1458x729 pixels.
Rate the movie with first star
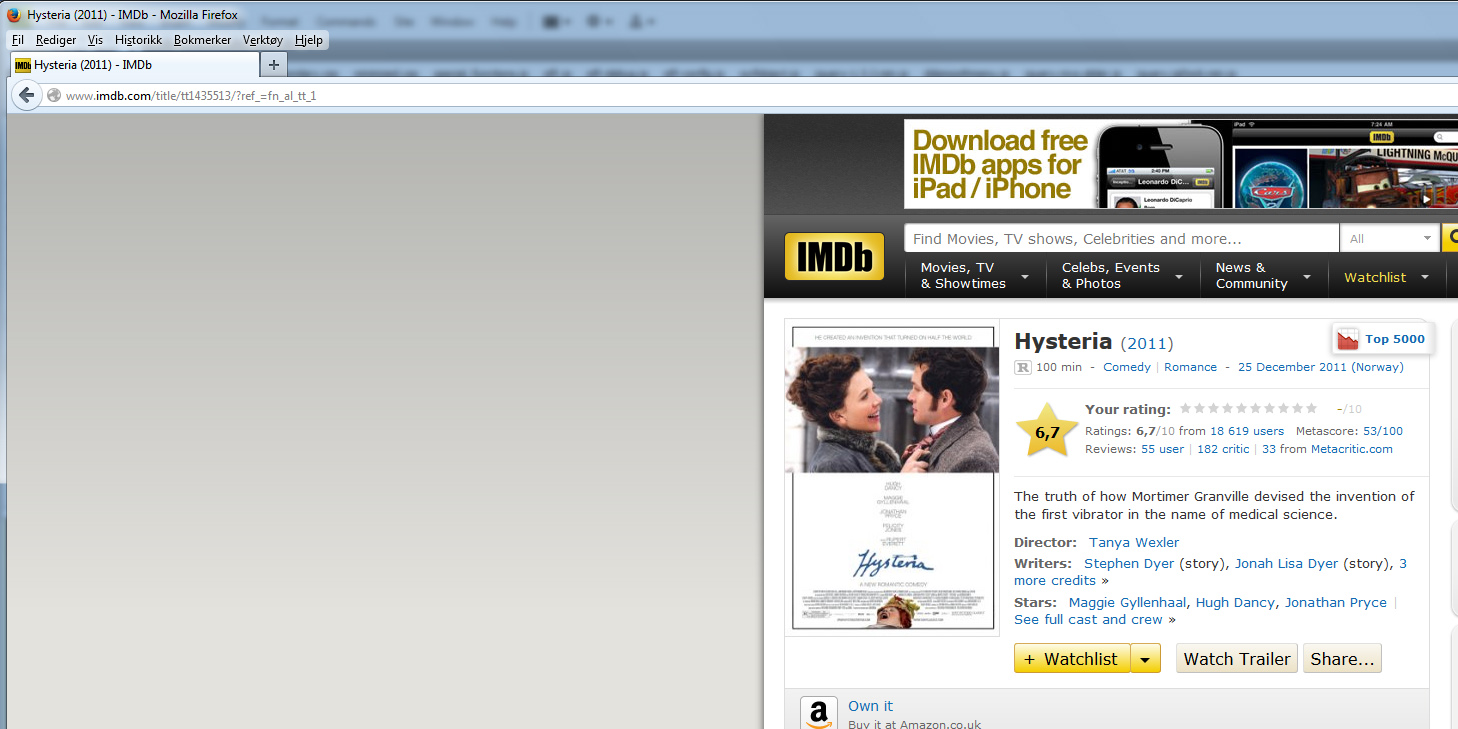1186,409
